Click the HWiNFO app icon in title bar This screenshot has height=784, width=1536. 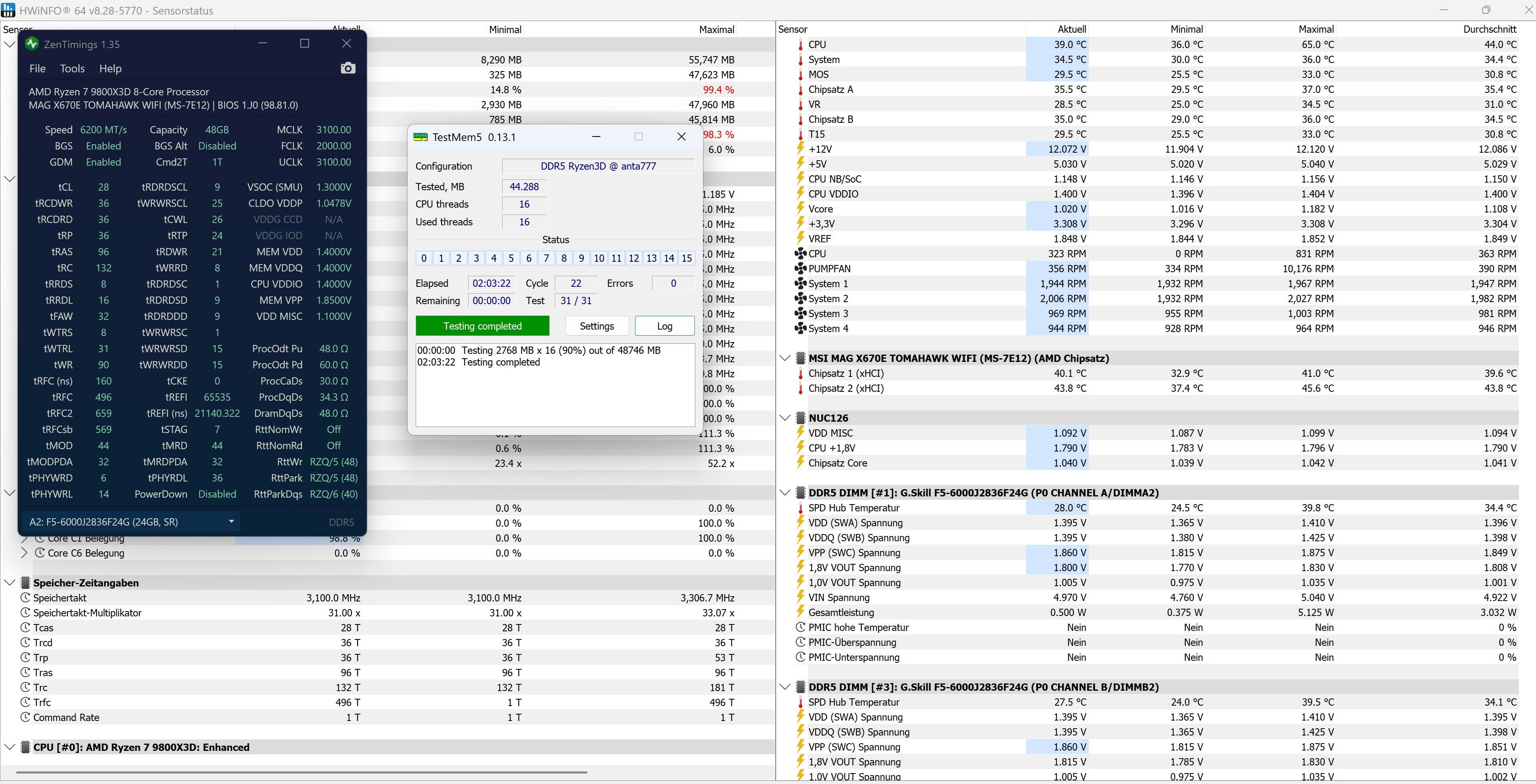[x=8, y=10]
